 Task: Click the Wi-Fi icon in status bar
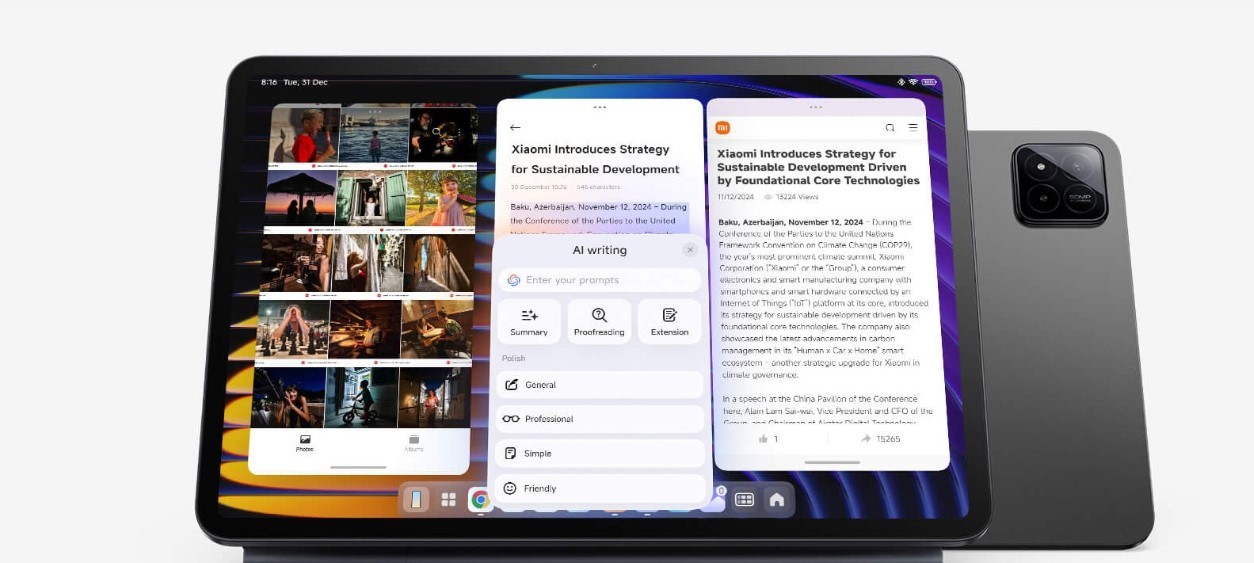pyautogui.click(x=913, y=82)
